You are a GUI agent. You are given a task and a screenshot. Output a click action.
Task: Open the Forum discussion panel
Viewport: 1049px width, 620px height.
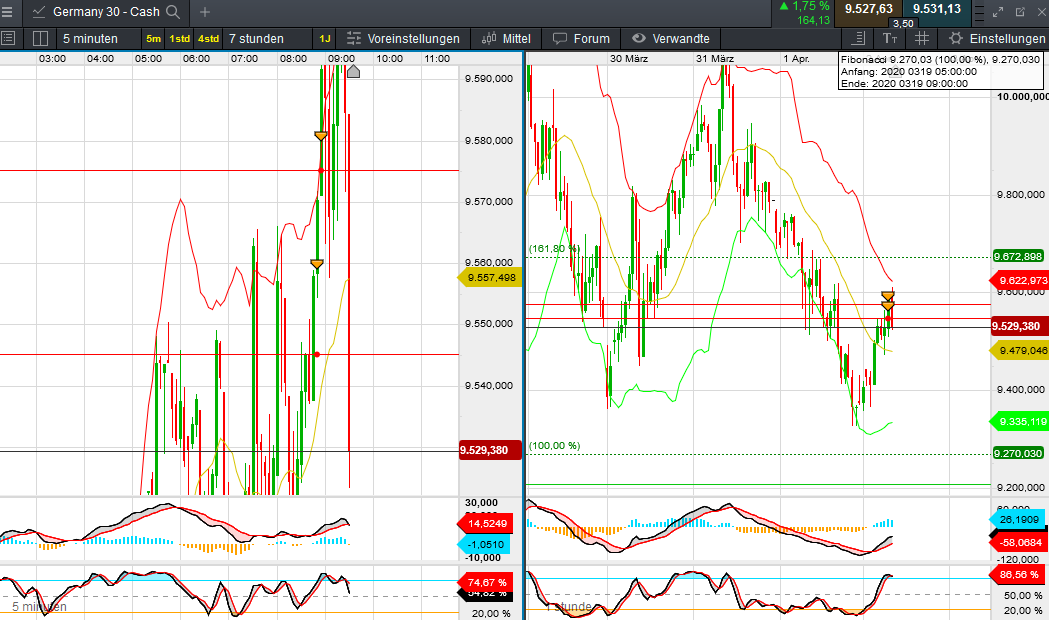click(581, 39)
